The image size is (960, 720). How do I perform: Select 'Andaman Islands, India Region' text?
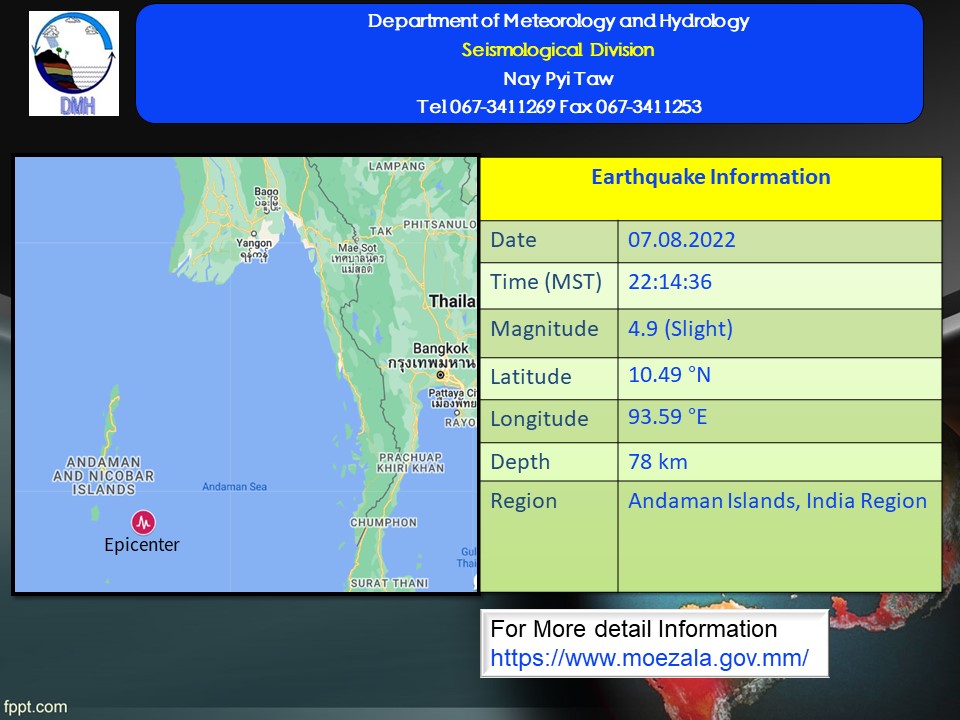click(778, 501)
